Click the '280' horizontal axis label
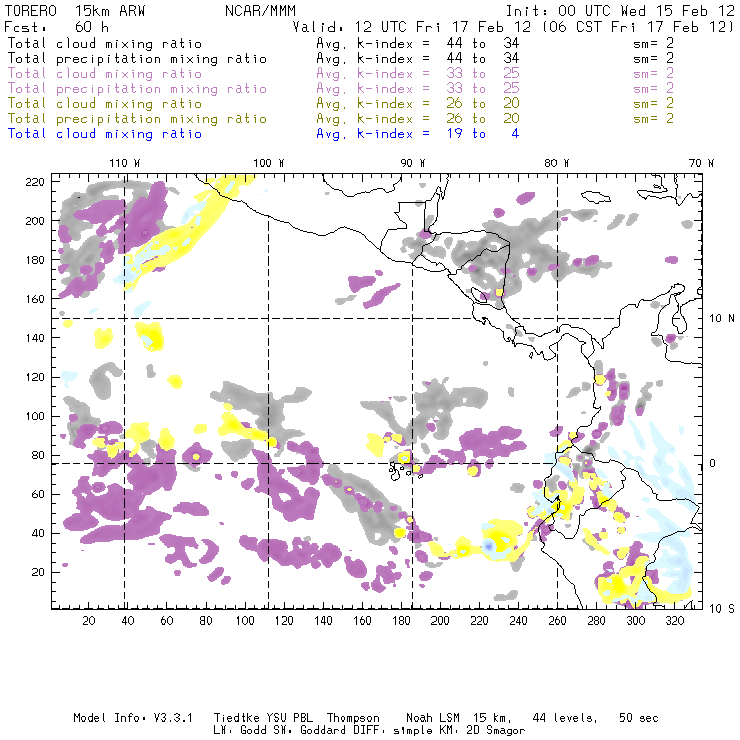Viewport: 740px width, 740px height. click(597, 621)
